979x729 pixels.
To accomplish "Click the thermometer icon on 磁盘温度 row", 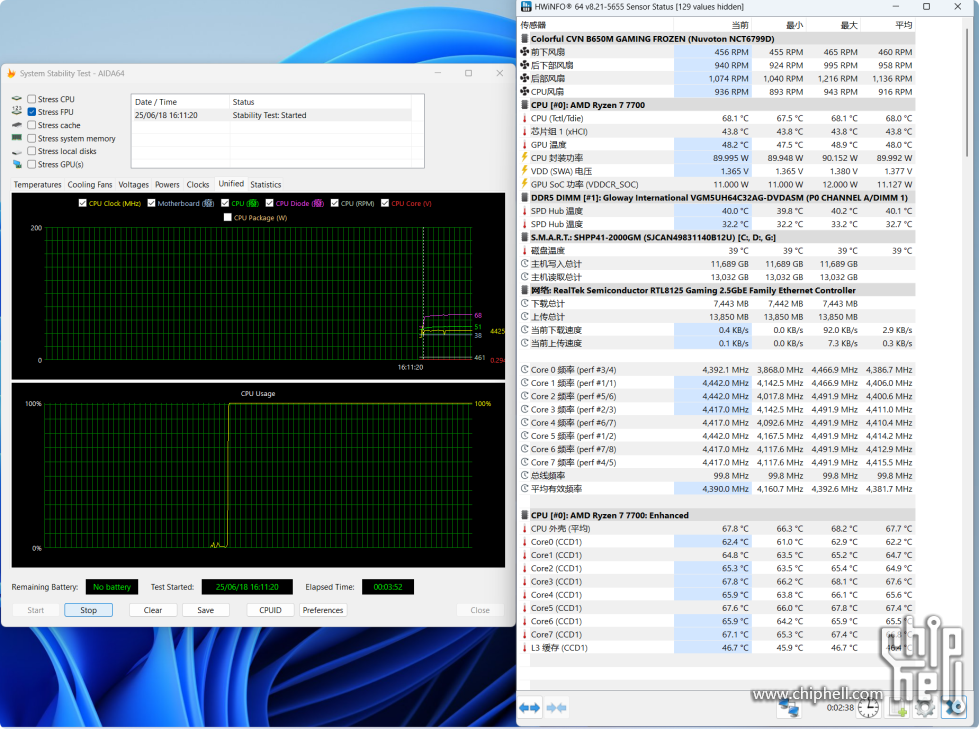I will [x=524, y=250].
